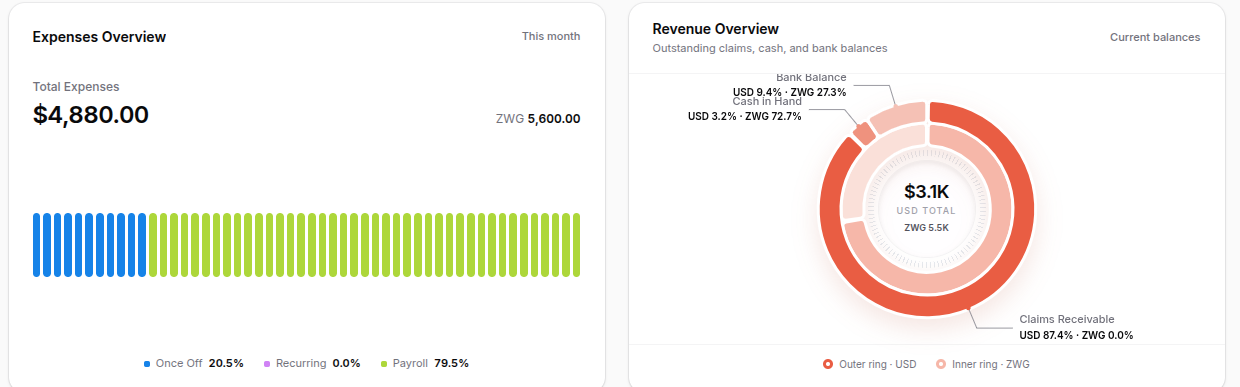Click the Payroll green legend swatch
This screenshot has width=1240, height=387.
point(384,363)
